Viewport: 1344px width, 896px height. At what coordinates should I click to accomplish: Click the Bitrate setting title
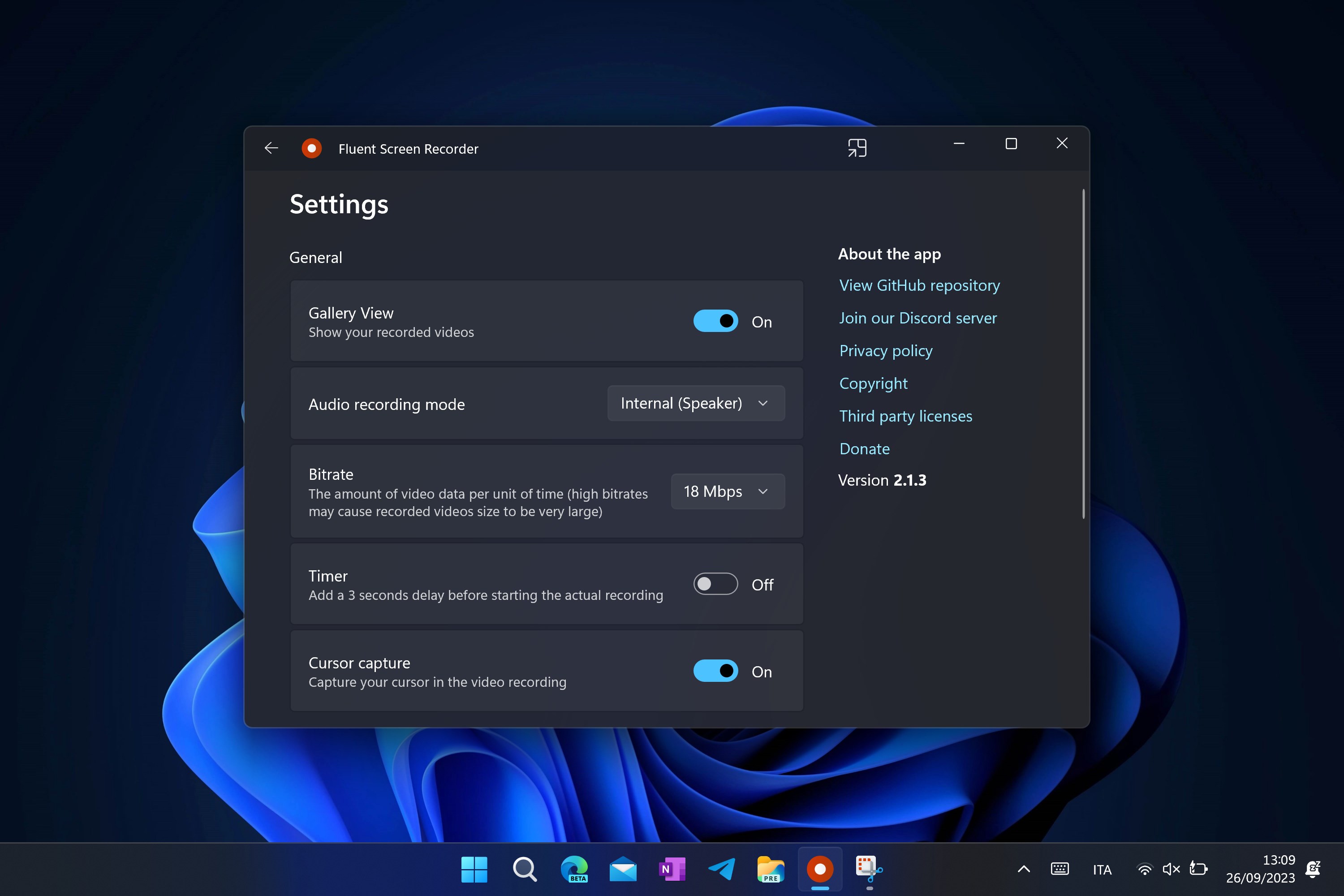tap(331, 474)
